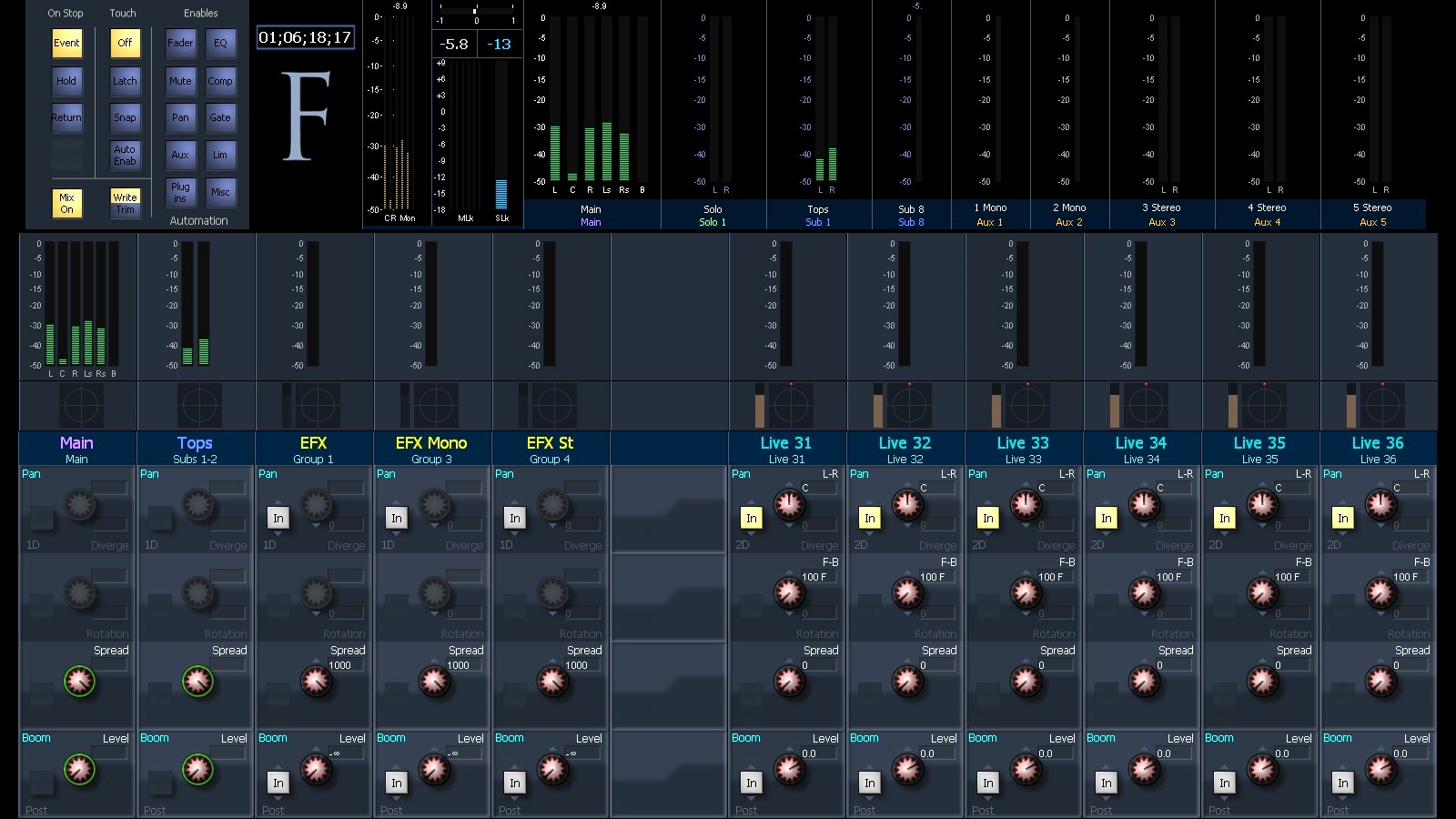Toggle pan In on Live 33
The image size is (1456, 819).
click(988, 518)
